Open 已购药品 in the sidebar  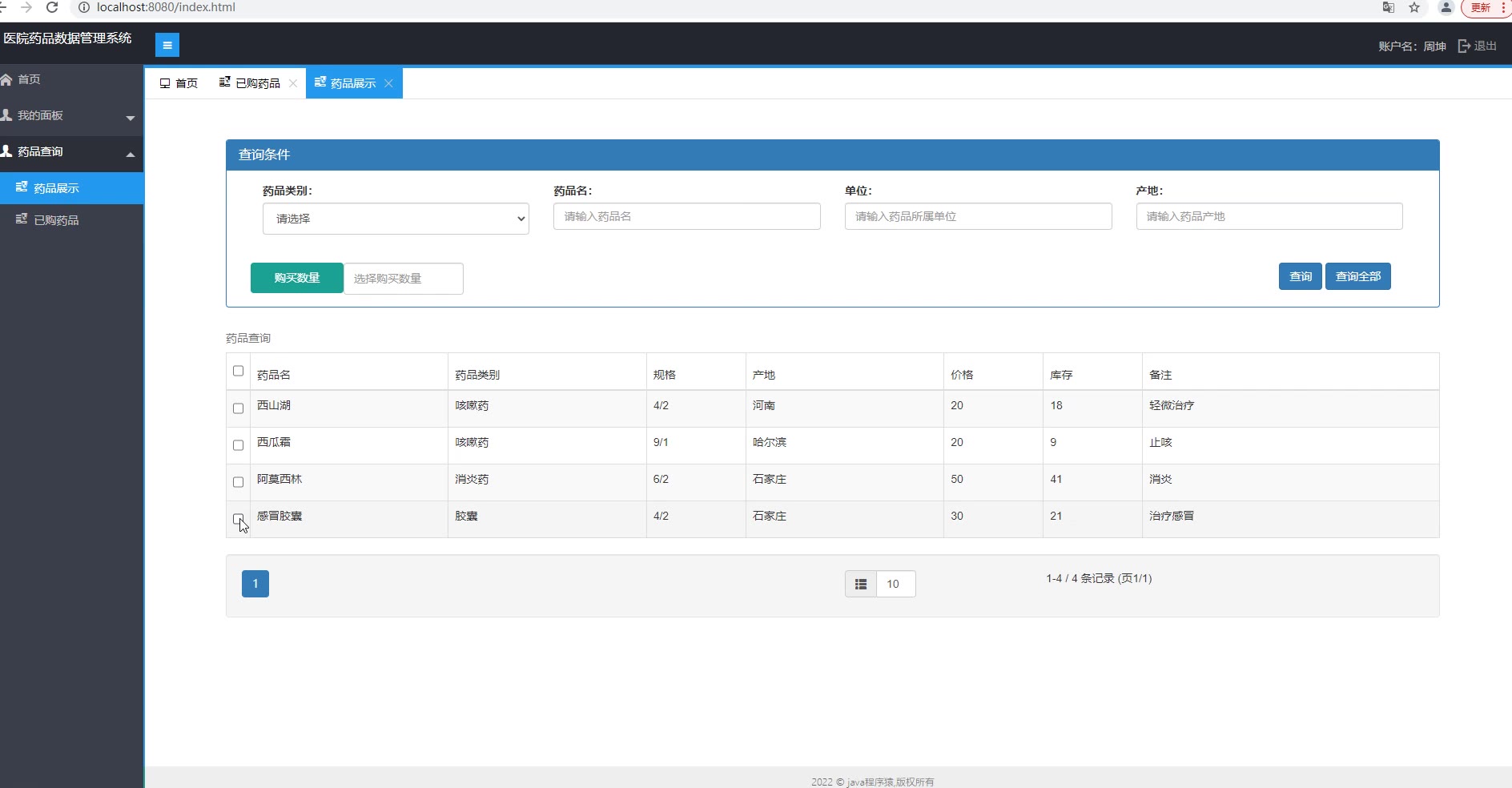56,220
